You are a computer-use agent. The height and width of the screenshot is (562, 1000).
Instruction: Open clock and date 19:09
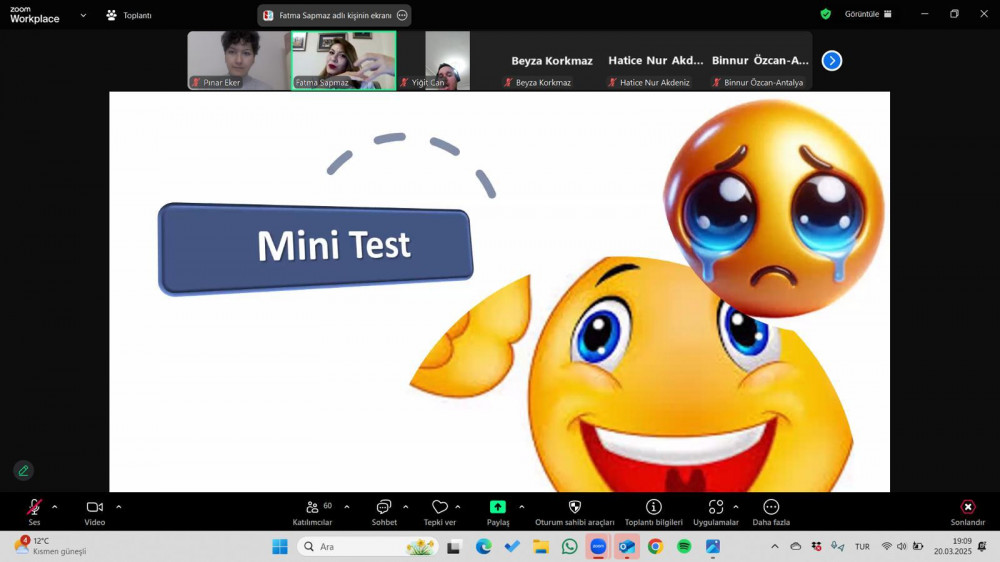coord(953,547)
